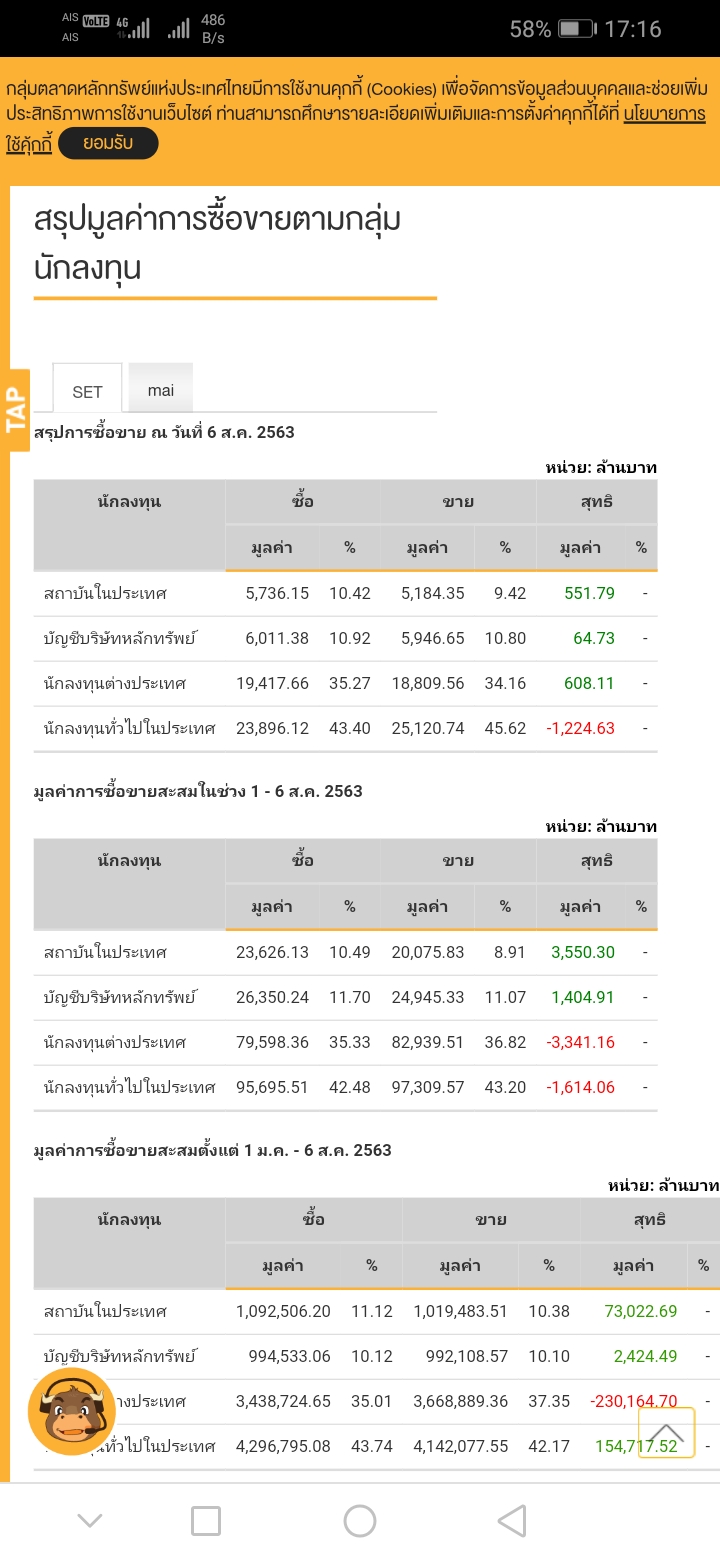Open the orange TAP side tab

[x=16, y=411]
